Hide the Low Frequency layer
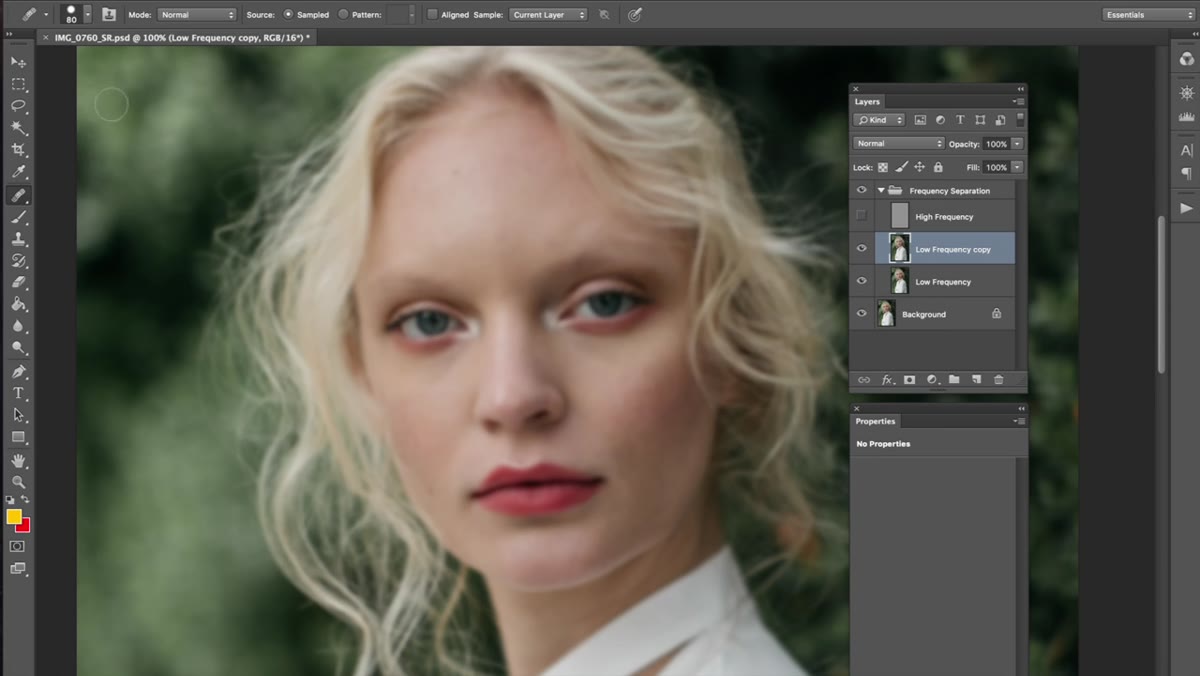 tap(862, 281)
